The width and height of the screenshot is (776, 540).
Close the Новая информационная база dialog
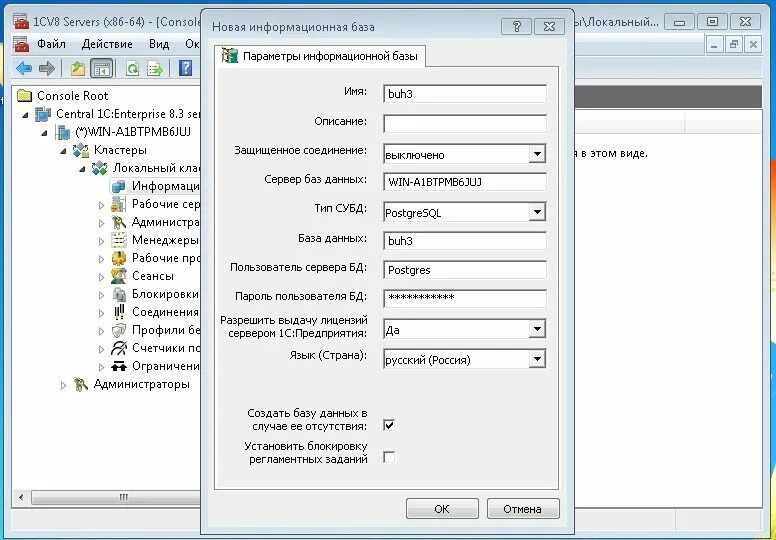[x=549, y=26]
